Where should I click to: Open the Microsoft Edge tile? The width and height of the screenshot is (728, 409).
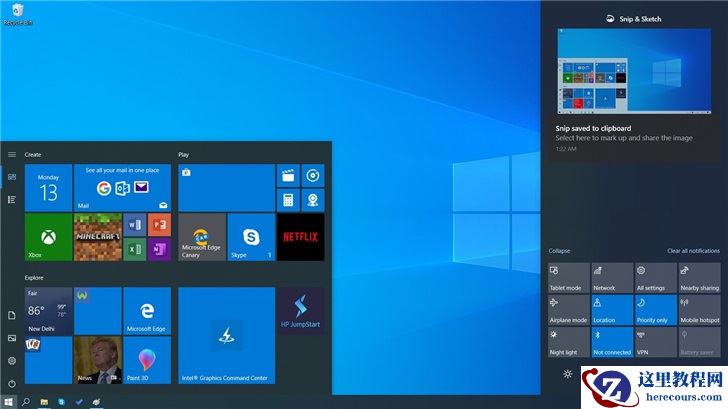[x=147, y=311]
